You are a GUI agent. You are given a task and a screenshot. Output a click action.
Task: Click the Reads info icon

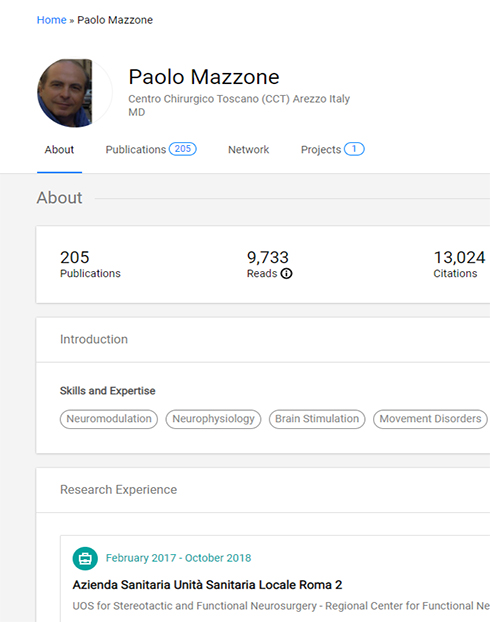[286, 274]
